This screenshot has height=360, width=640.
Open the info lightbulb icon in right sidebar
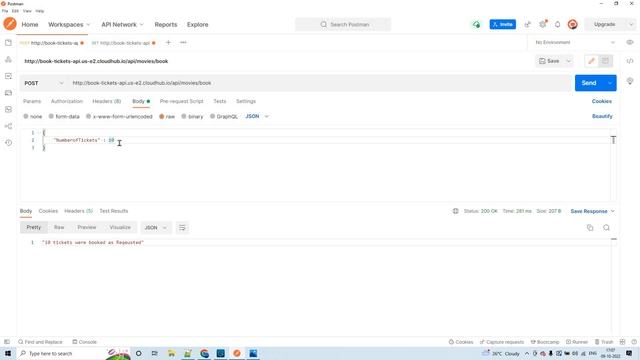tap(630, 81)
